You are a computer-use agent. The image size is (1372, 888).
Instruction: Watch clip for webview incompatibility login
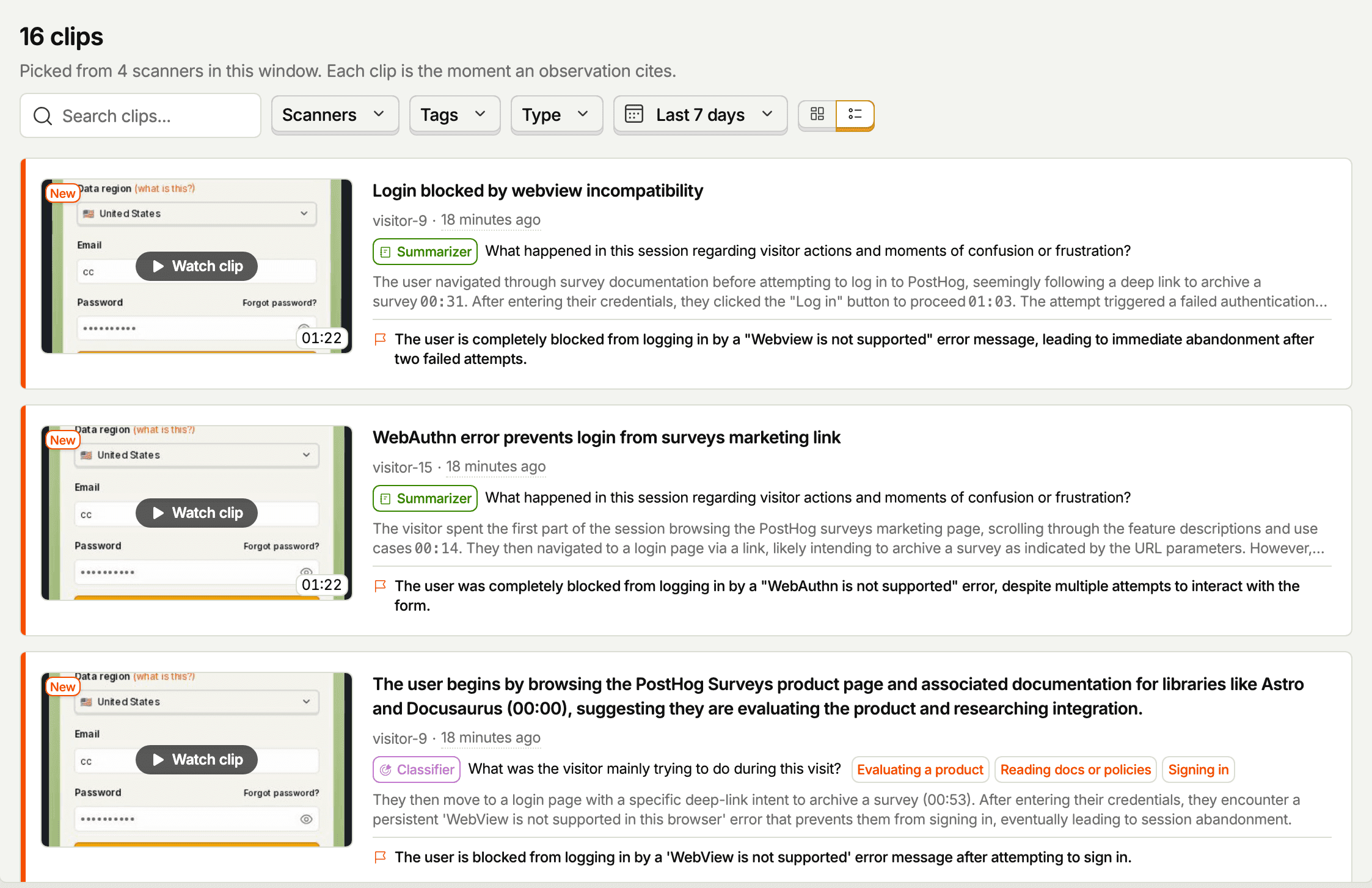pos(197,266)
